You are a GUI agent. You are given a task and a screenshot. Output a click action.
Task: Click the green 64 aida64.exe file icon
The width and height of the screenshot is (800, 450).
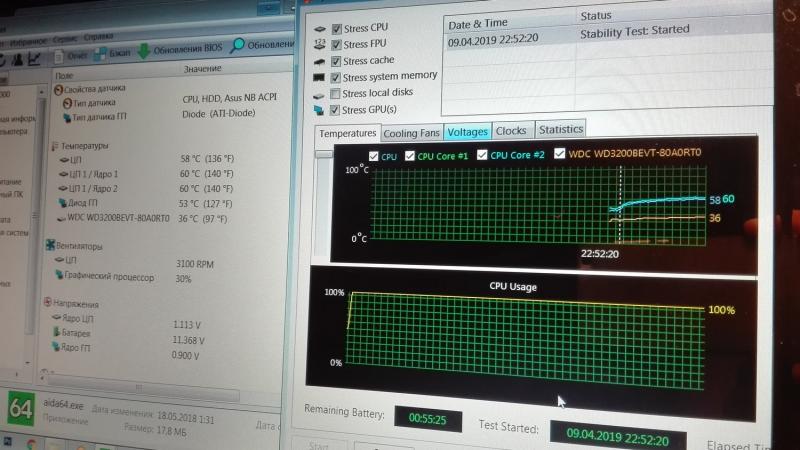click(21, 409)
